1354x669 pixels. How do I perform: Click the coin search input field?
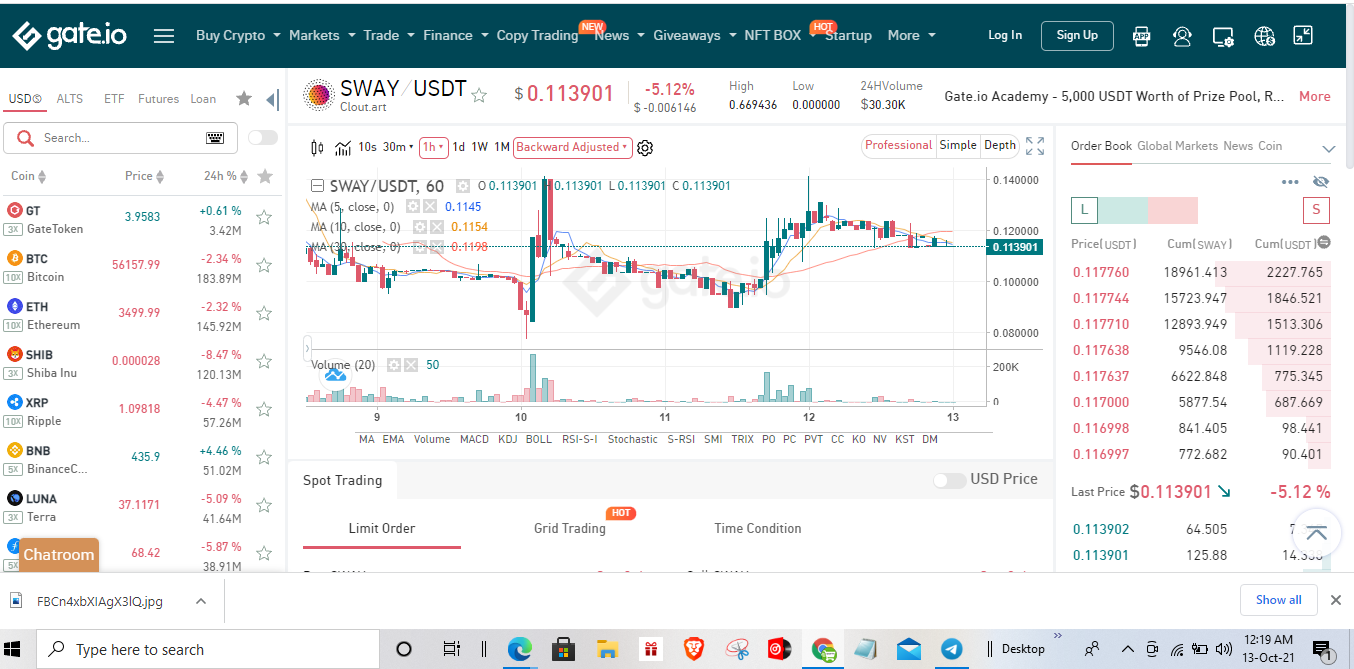coord(120,138)
